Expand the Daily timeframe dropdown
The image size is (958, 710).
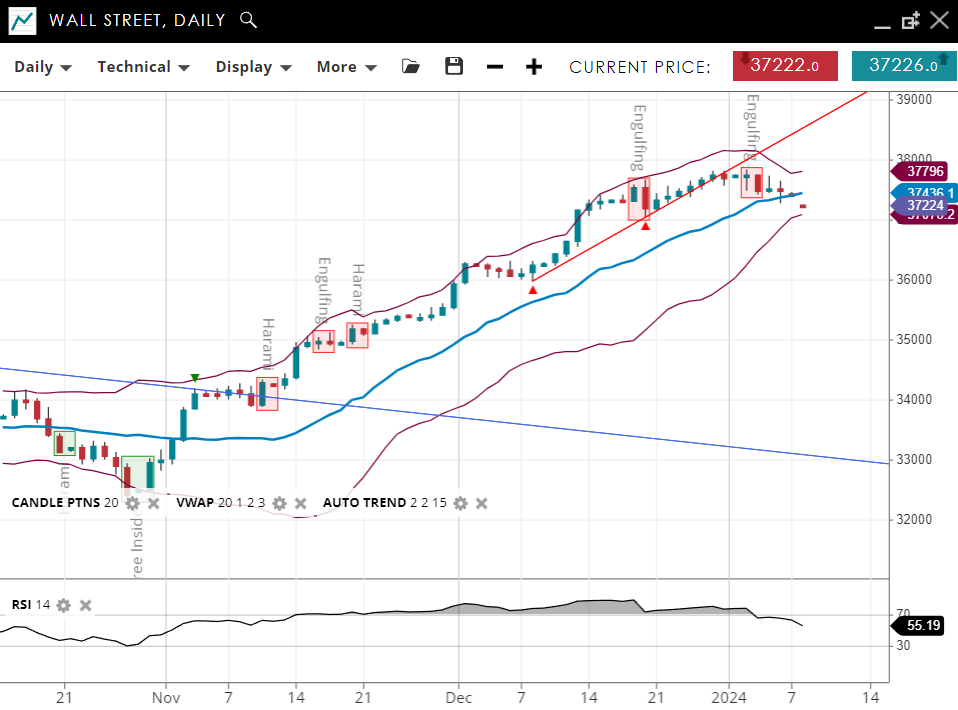point(43,67)
